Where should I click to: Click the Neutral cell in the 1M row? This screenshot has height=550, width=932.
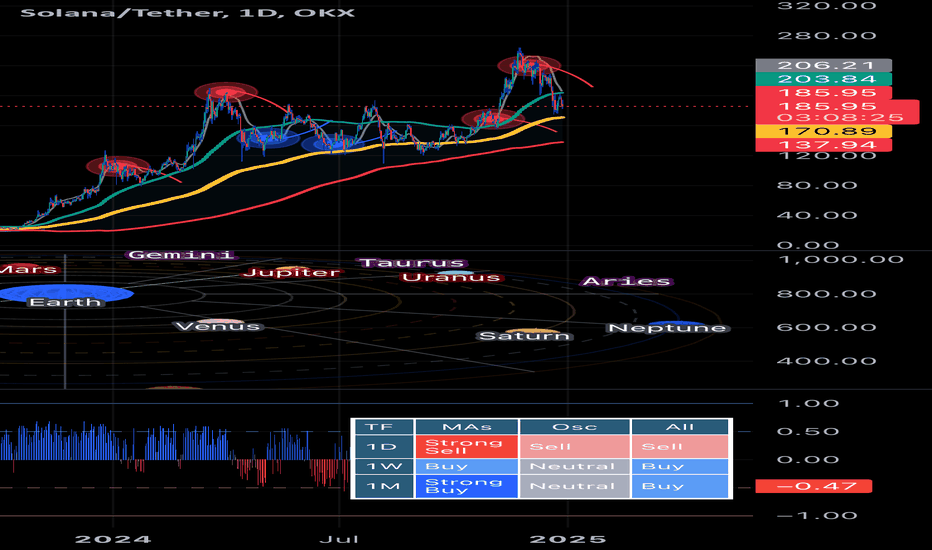[574, 486]
